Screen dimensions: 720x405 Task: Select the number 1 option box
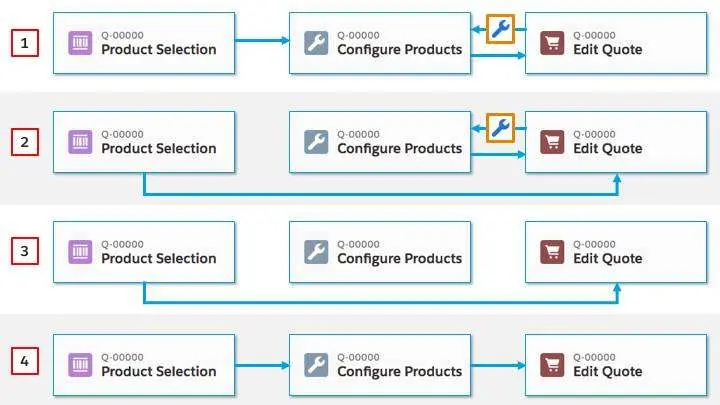tap(25, 43)
